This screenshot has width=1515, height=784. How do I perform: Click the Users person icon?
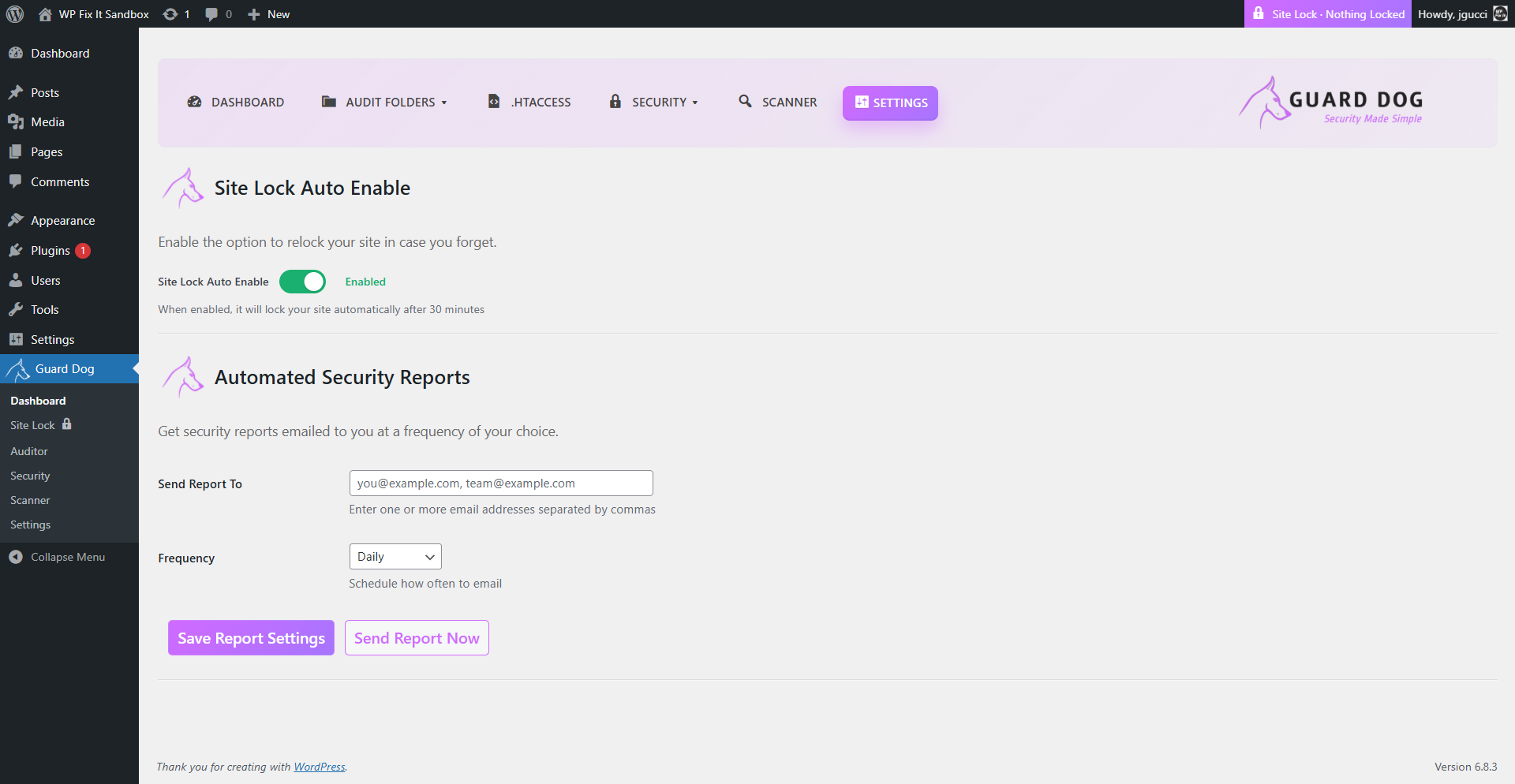16,280
